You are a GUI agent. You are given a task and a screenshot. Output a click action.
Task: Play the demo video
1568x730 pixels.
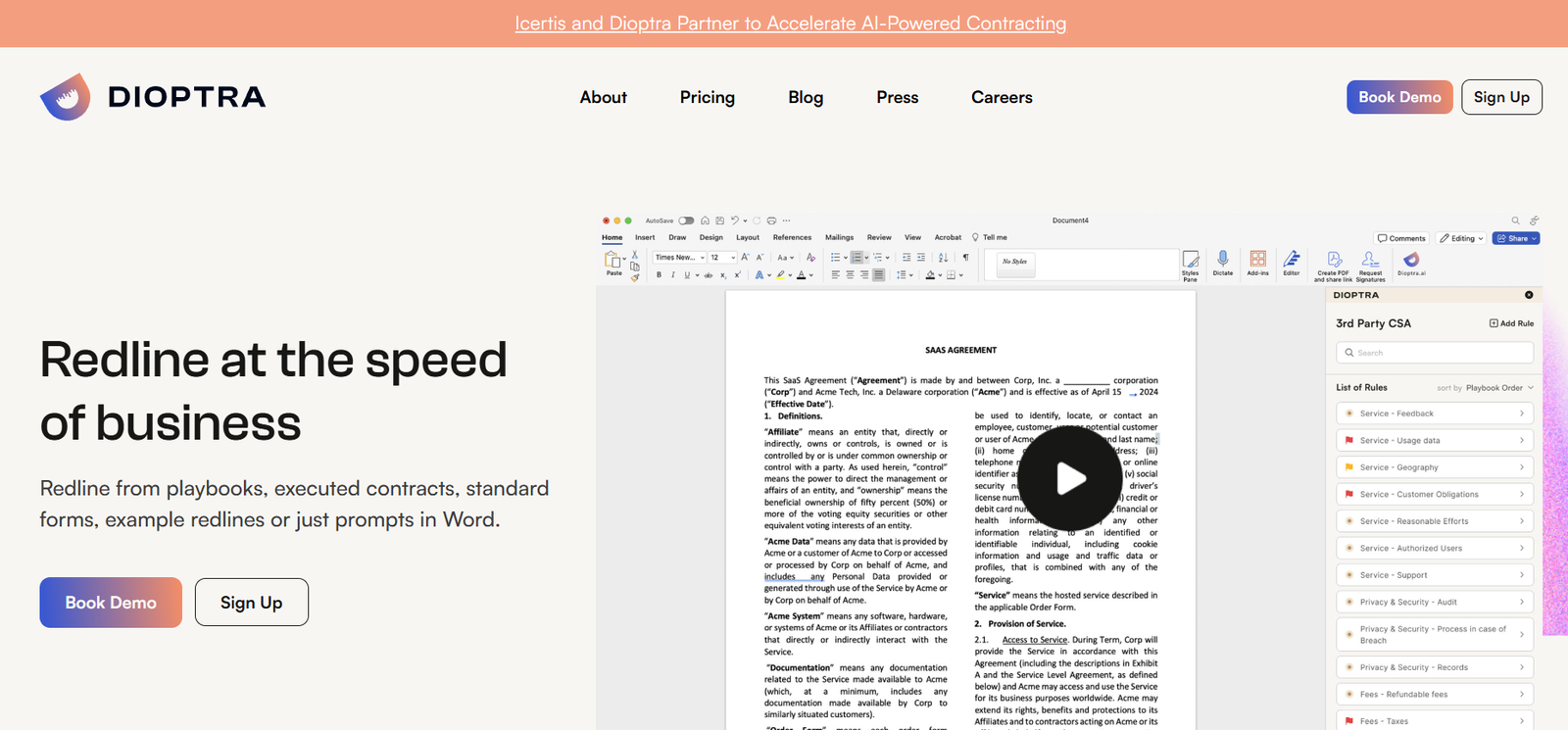click(1070, 479)
